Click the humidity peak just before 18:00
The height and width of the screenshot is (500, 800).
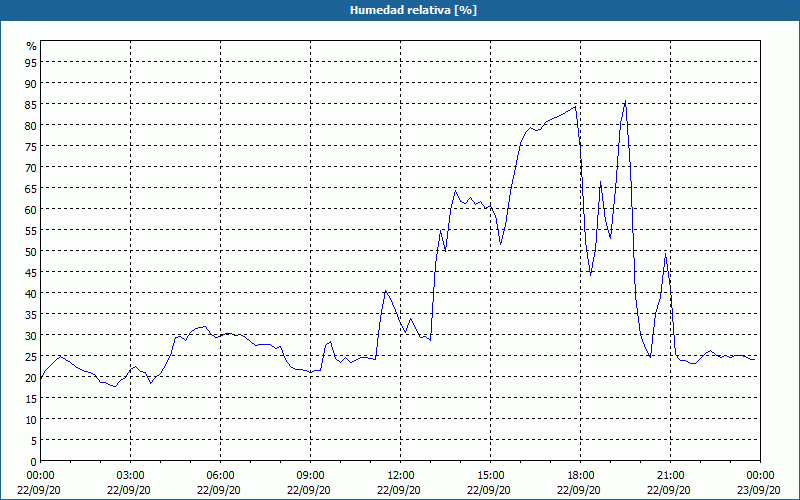(576, 106)
